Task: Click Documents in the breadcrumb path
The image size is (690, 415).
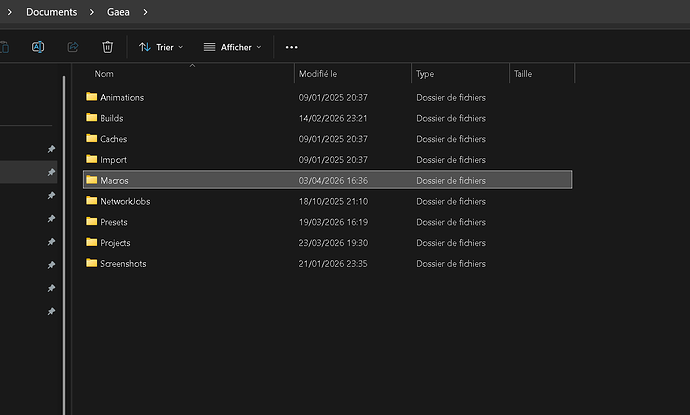Action: (x=51, y=12)
